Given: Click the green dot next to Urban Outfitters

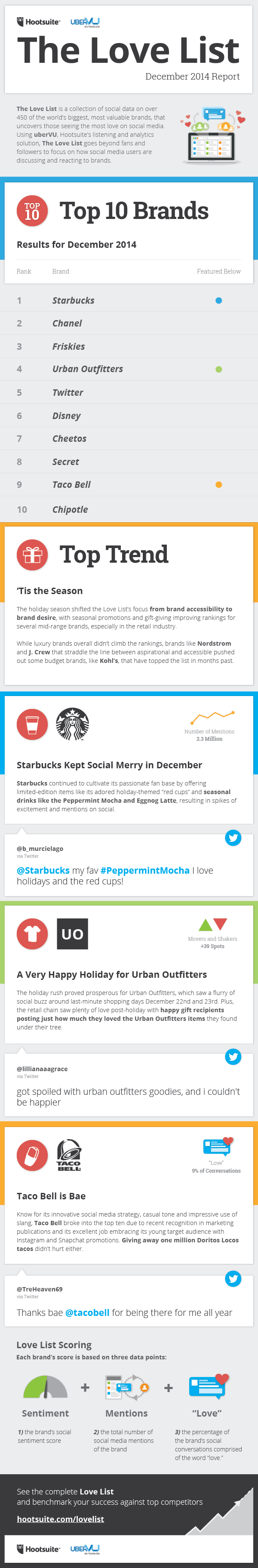Looking at the screenshot, I should pyautogui.click(x=219, y=369).
